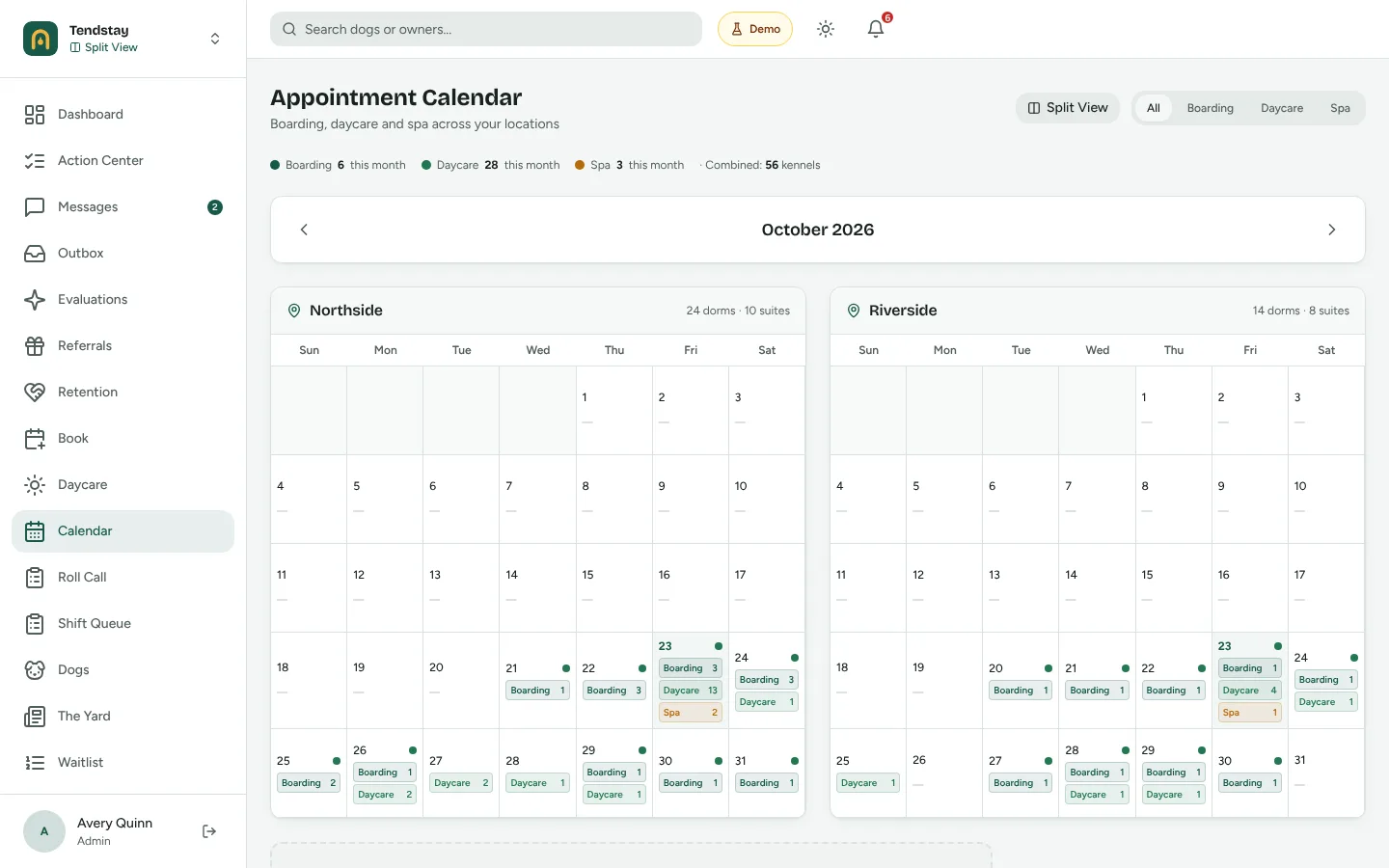Click Northside Oct 25 Boarding 2 chip

pos(309,783)
